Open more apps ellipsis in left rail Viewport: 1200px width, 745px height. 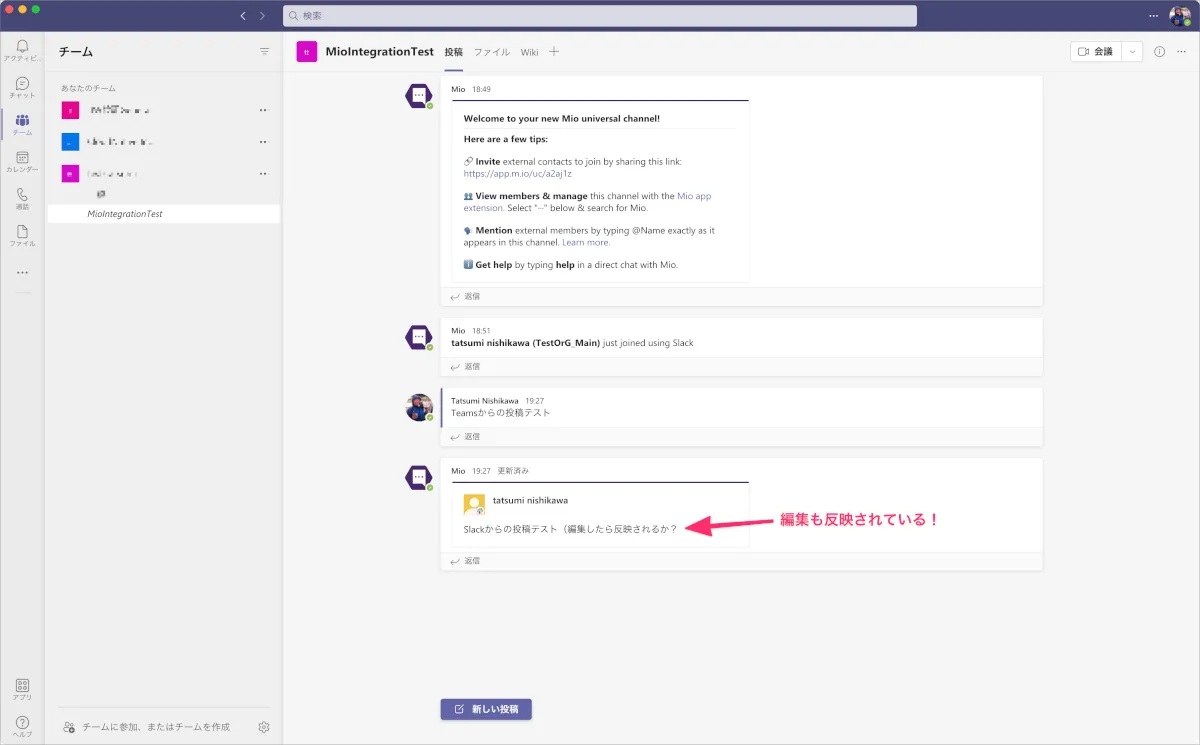tap(22, 272)
